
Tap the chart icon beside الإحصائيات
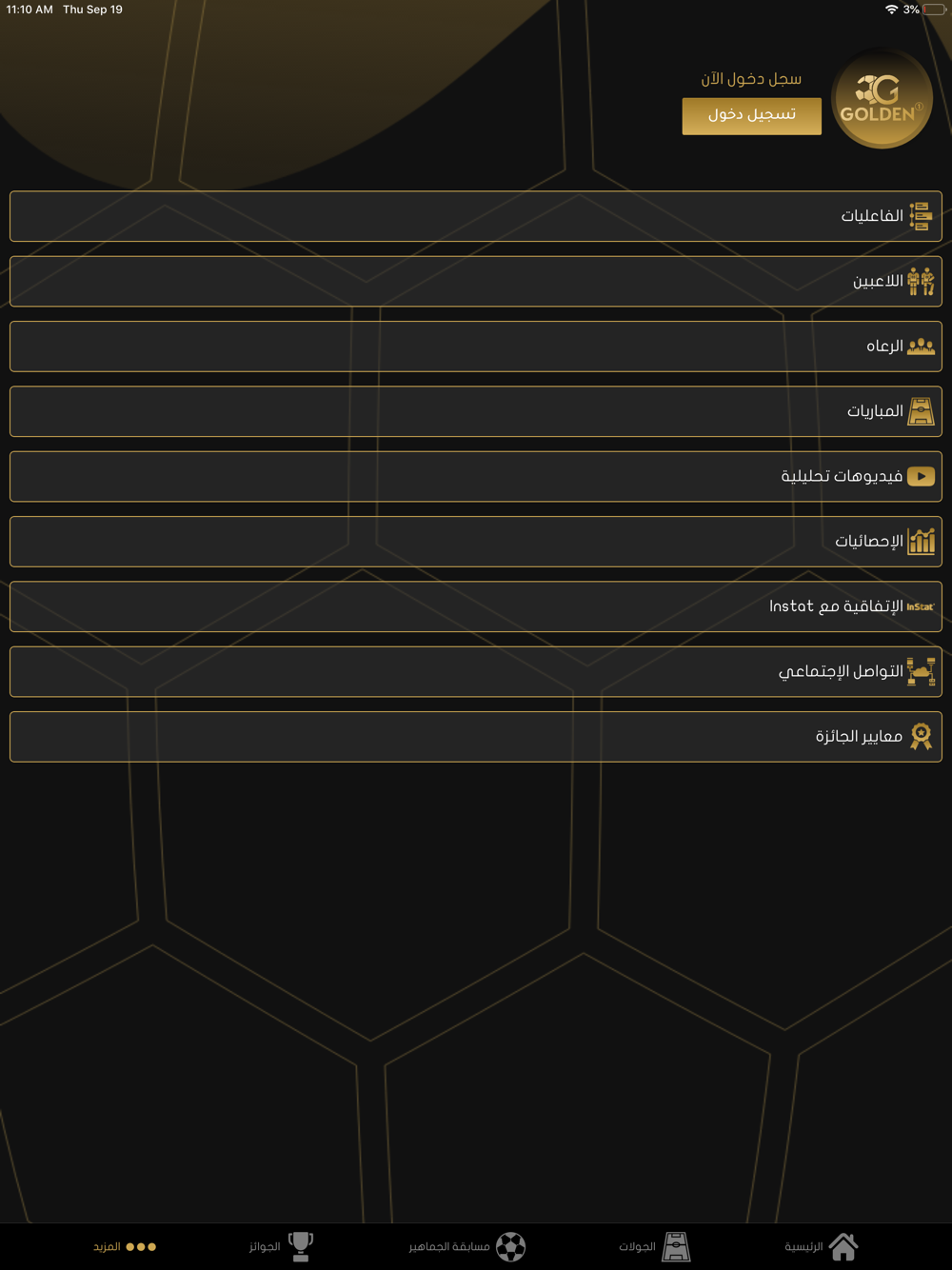[921, 541]
